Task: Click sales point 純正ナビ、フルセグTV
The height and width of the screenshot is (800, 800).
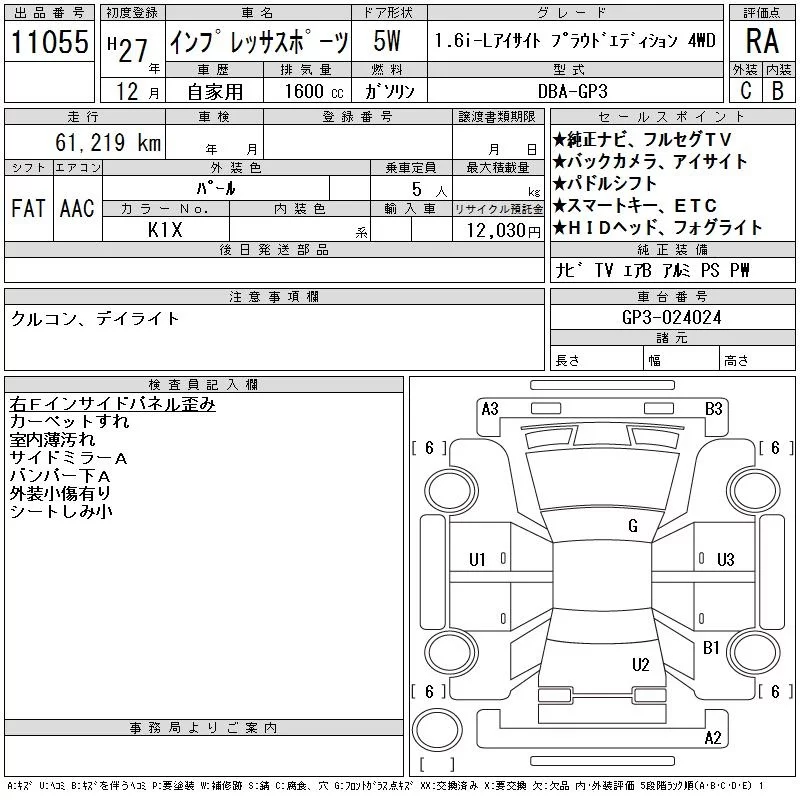Action: tap(642, 139)
